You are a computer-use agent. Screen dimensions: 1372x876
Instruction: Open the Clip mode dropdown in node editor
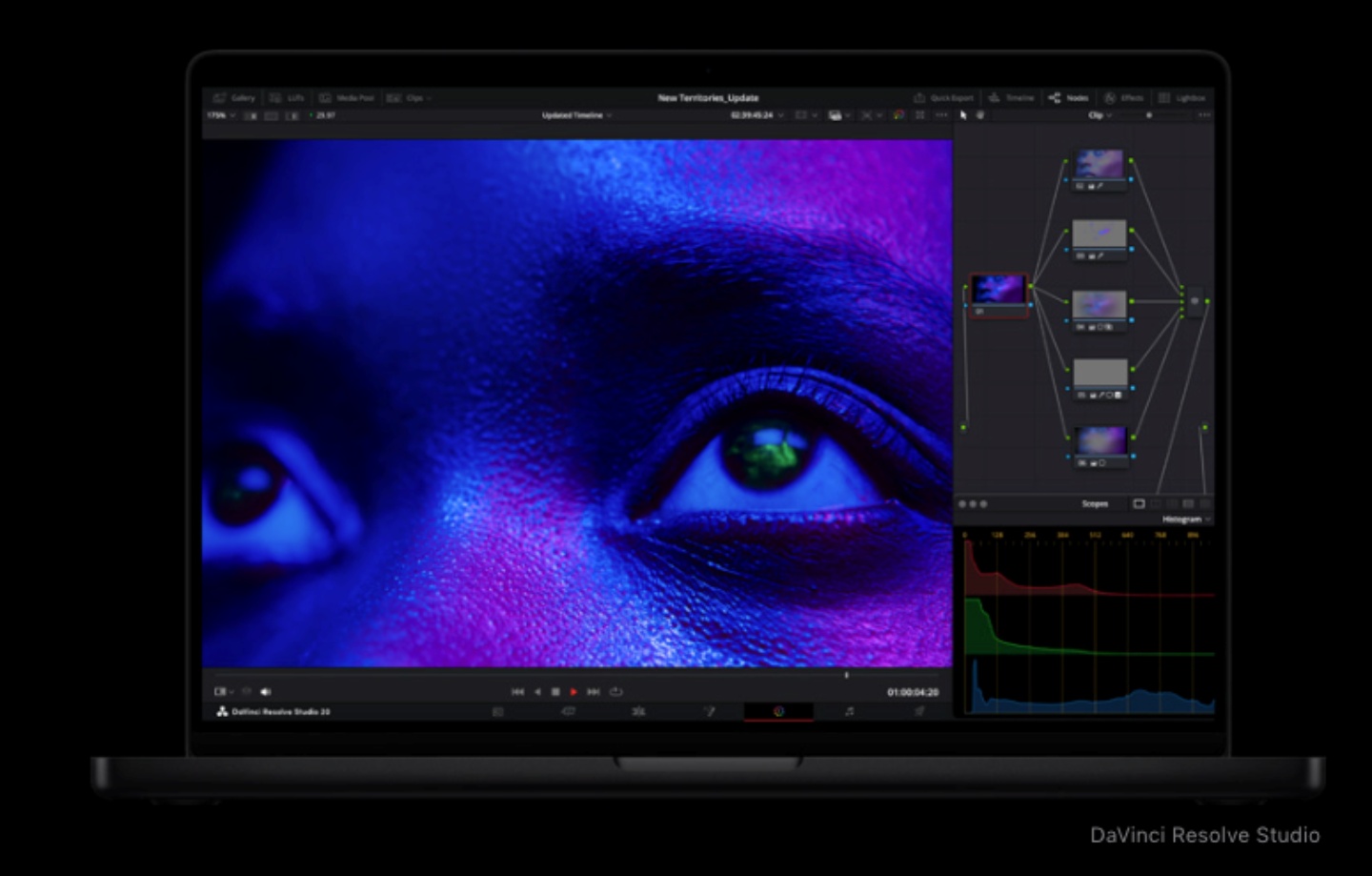click(x=1100, y=115)
